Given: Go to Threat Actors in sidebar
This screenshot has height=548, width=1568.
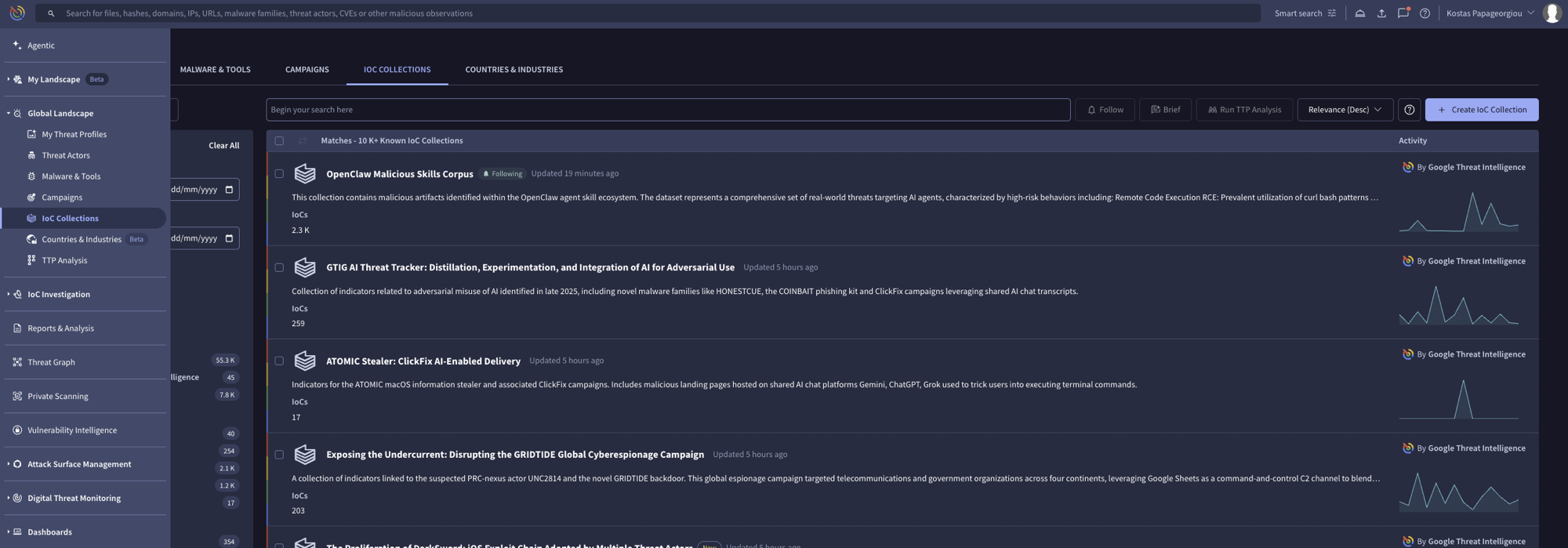Looking at the screenshot, I should 66,155.
